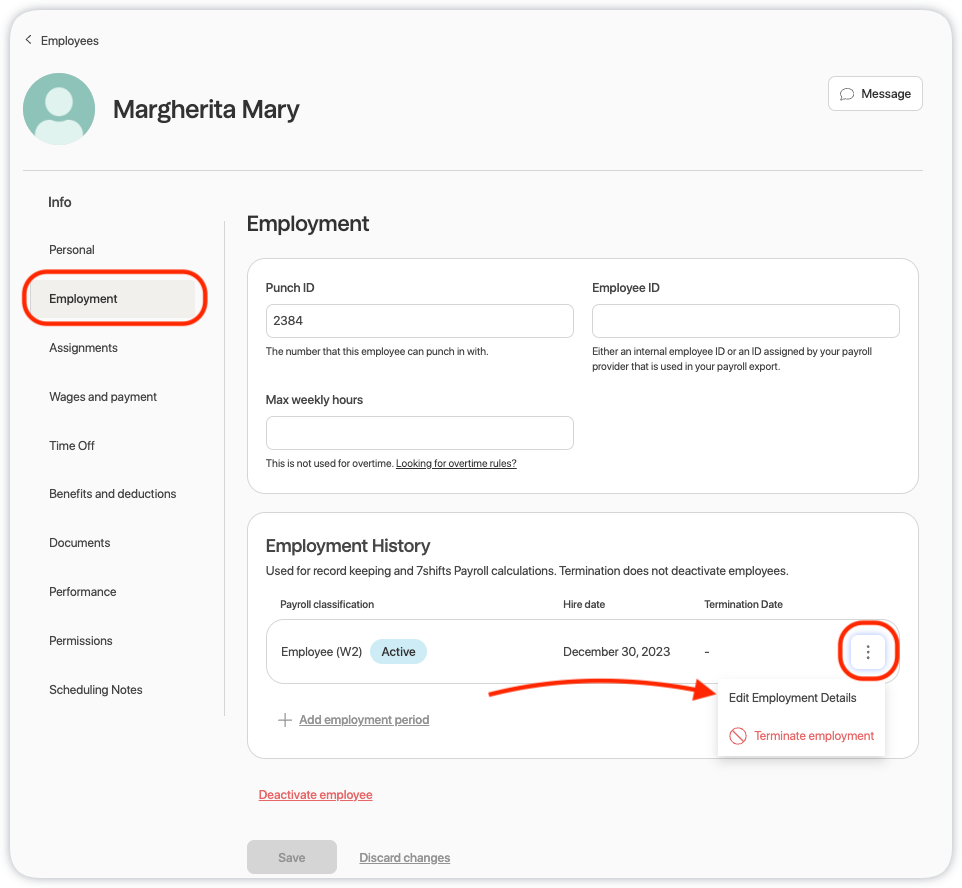Click the Deactivate employee link
This screenshot has height=888, width=962.
pyautogui.click(x=315, y=795)
